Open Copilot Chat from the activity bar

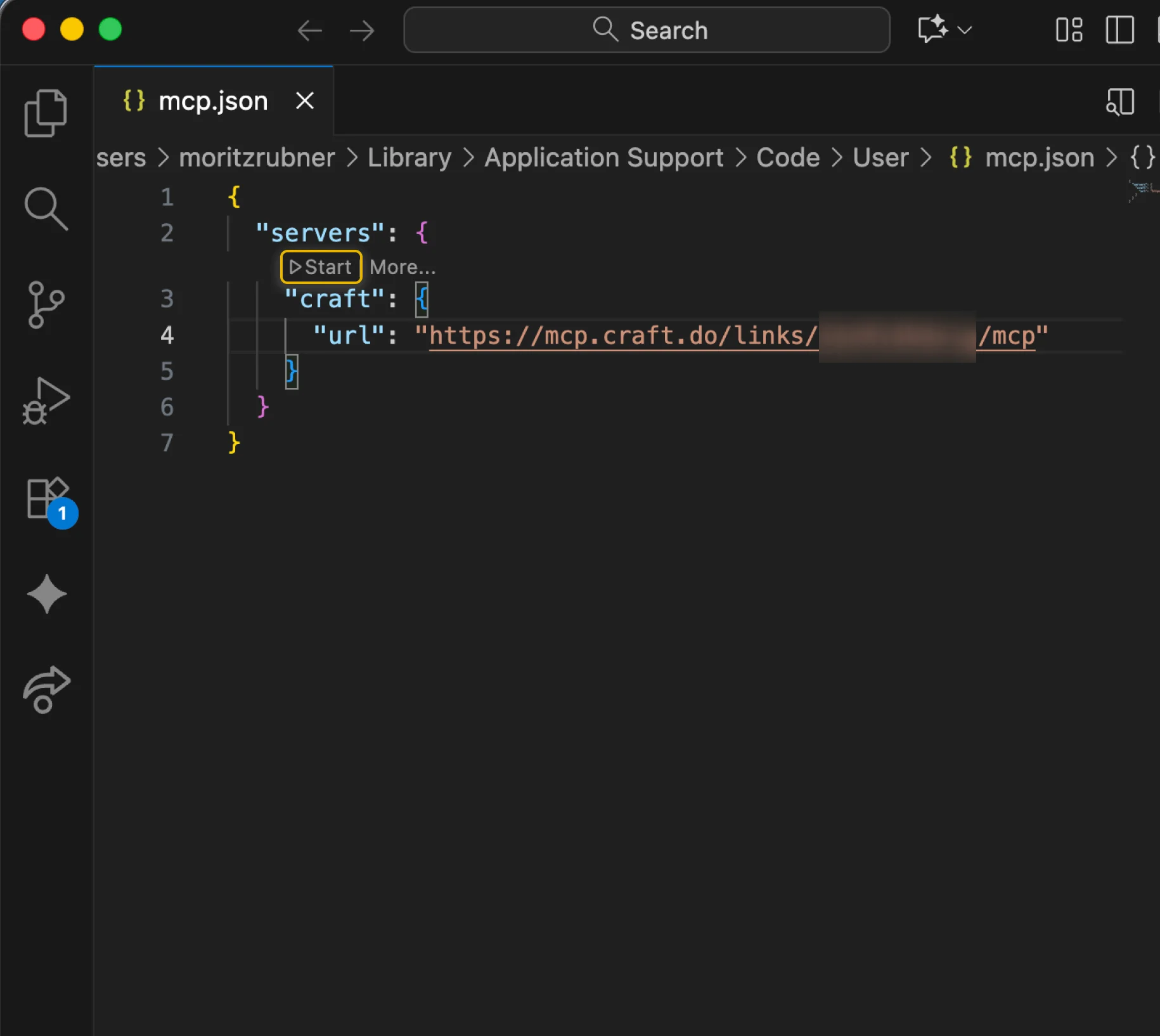point(46,595)
